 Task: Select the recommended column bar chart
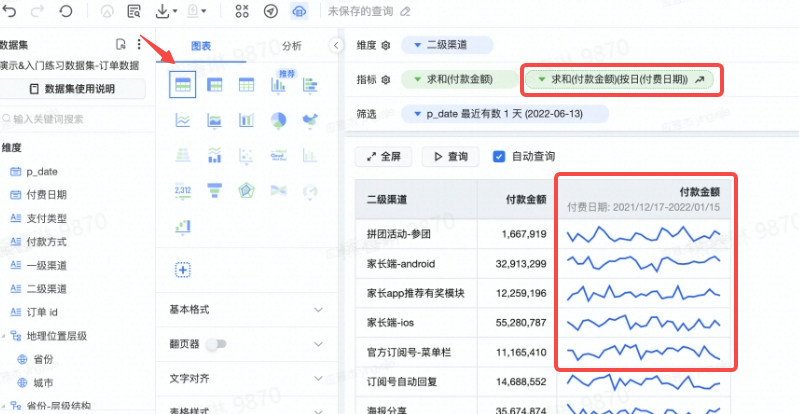tap(278, 85)
